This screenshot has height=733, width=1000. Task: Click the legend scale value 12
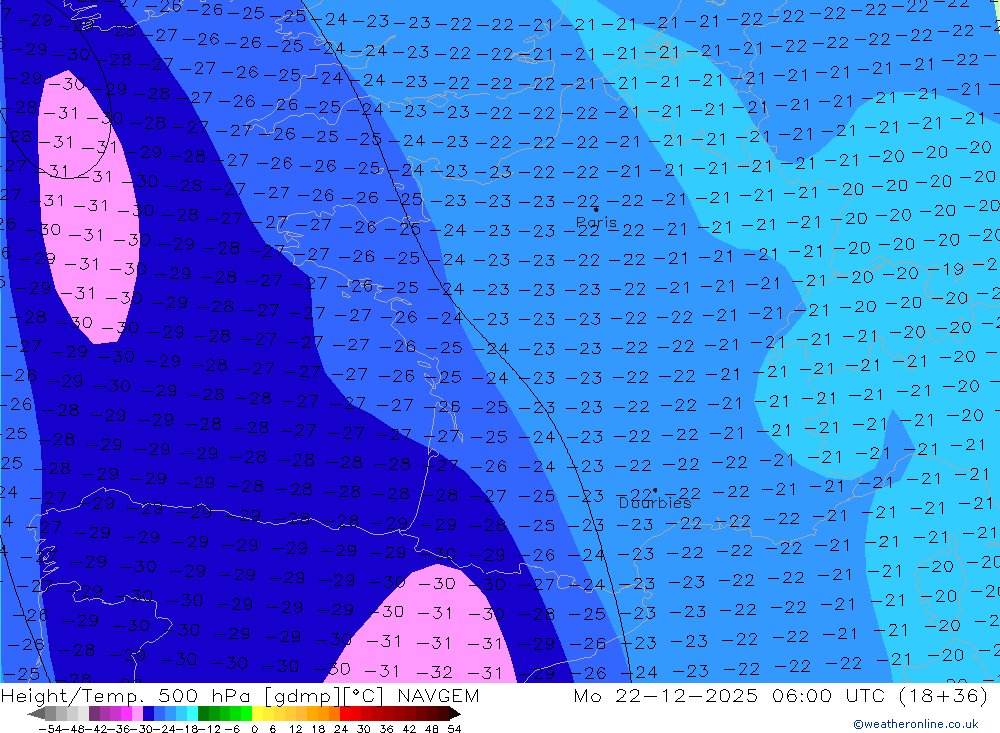tap(296, 728)
